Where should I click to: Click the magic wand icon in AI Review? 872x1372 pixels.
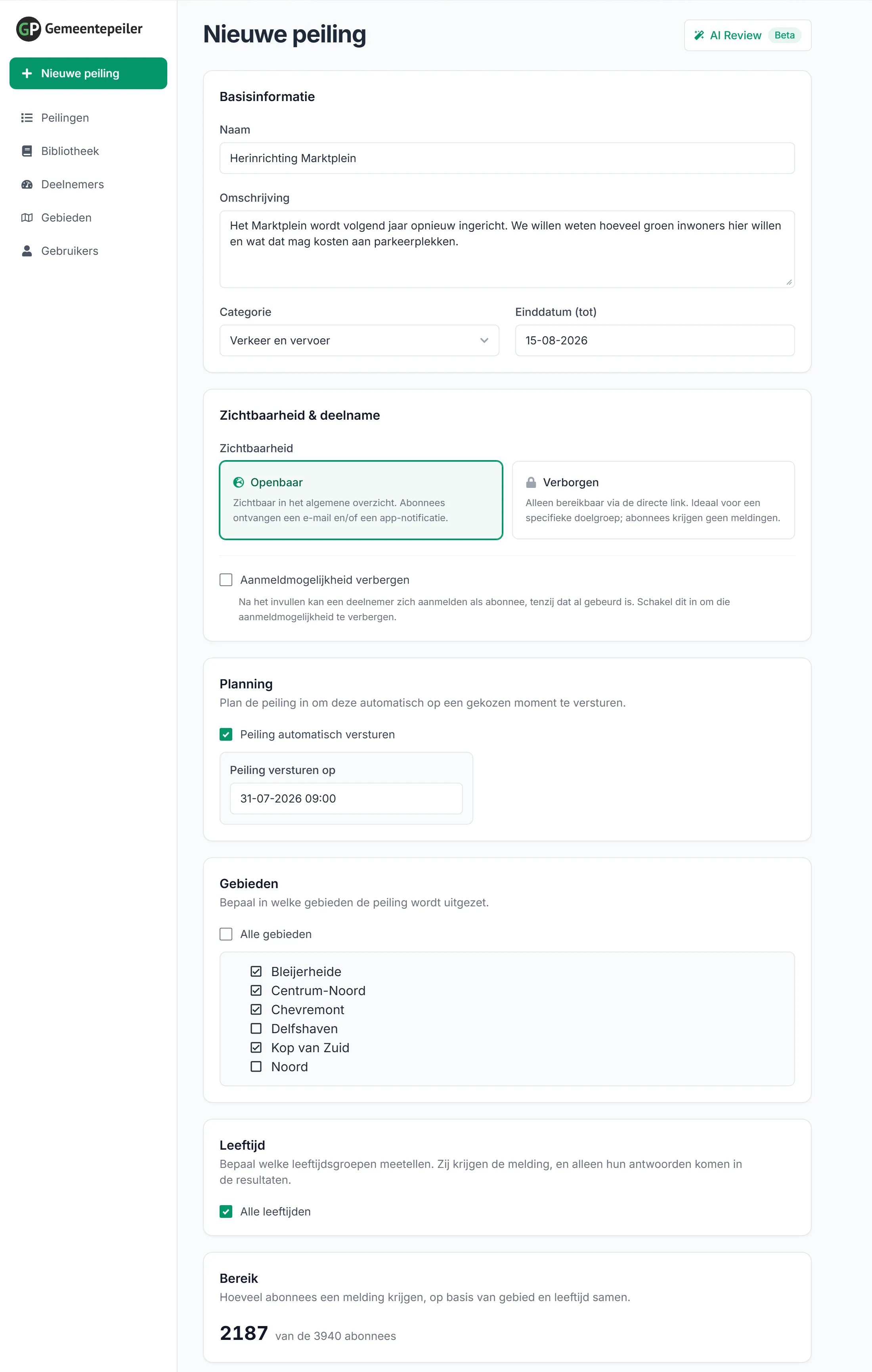[699, 35]
